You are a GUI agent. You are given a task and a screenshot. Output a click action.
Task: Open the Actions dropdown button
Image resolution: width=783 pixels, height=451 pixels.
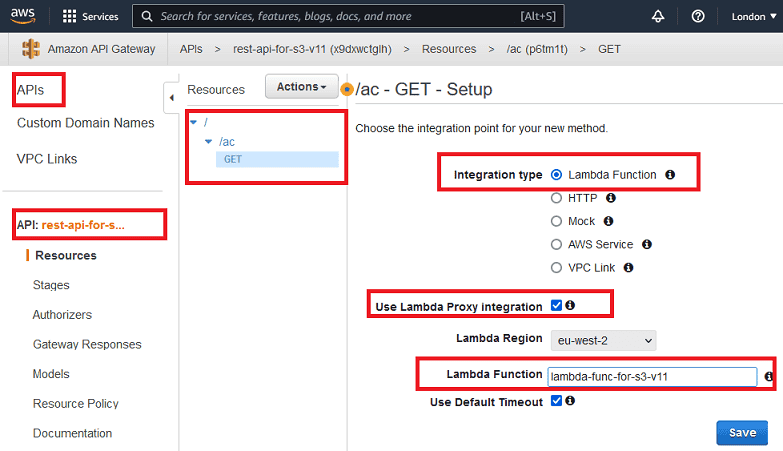(x=301, y=87)
